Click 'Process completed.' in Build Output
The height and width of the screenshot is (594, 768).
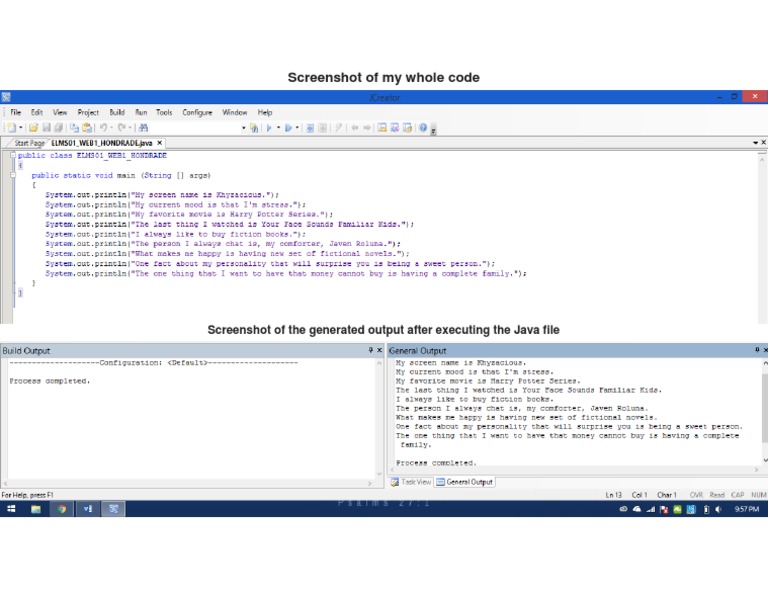click(x=50, y=381)
